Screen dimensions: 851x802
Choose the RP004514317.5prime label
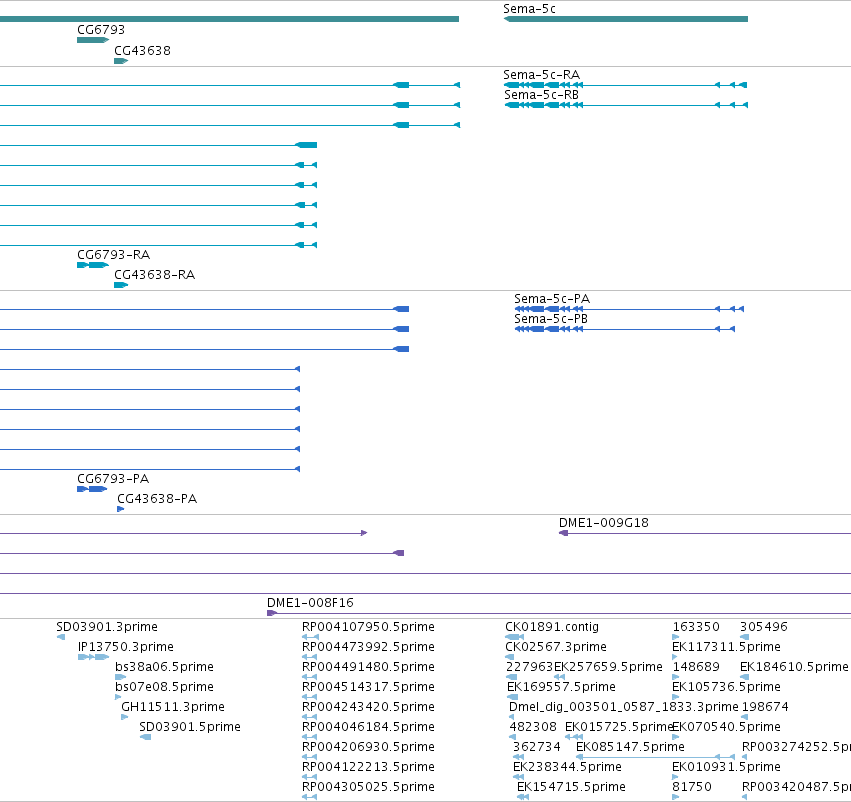coord(369,686)
